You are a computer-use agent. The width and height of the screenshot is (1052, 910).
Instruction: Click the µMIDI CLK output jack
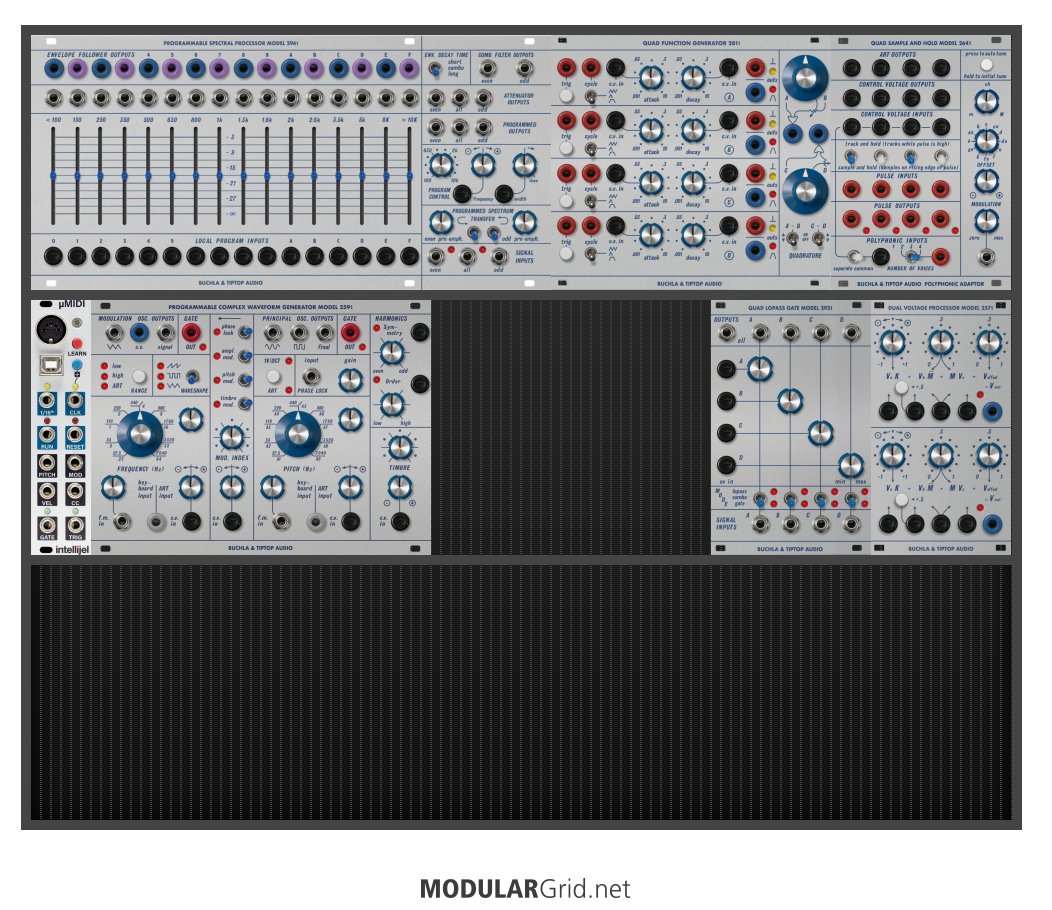pos(75,402)
